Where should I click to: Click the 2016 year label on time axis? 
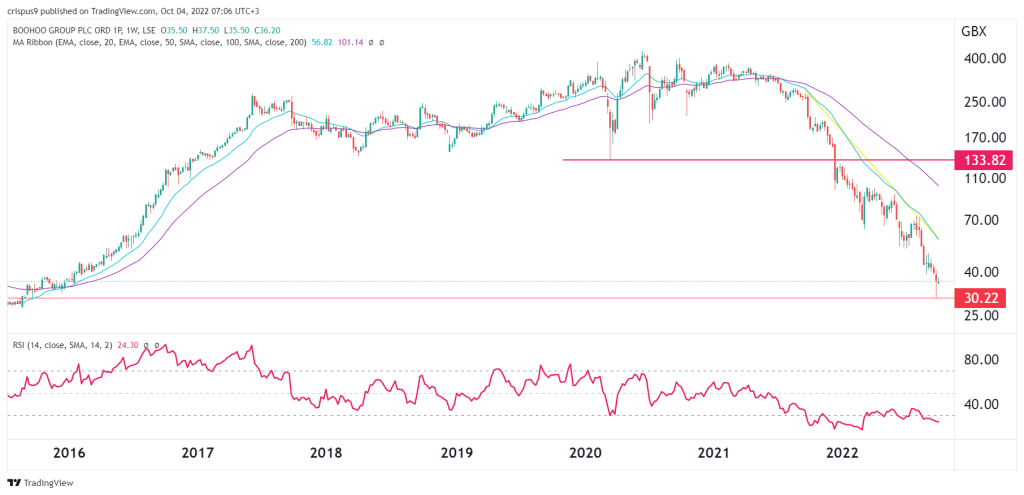pos(69,453)
